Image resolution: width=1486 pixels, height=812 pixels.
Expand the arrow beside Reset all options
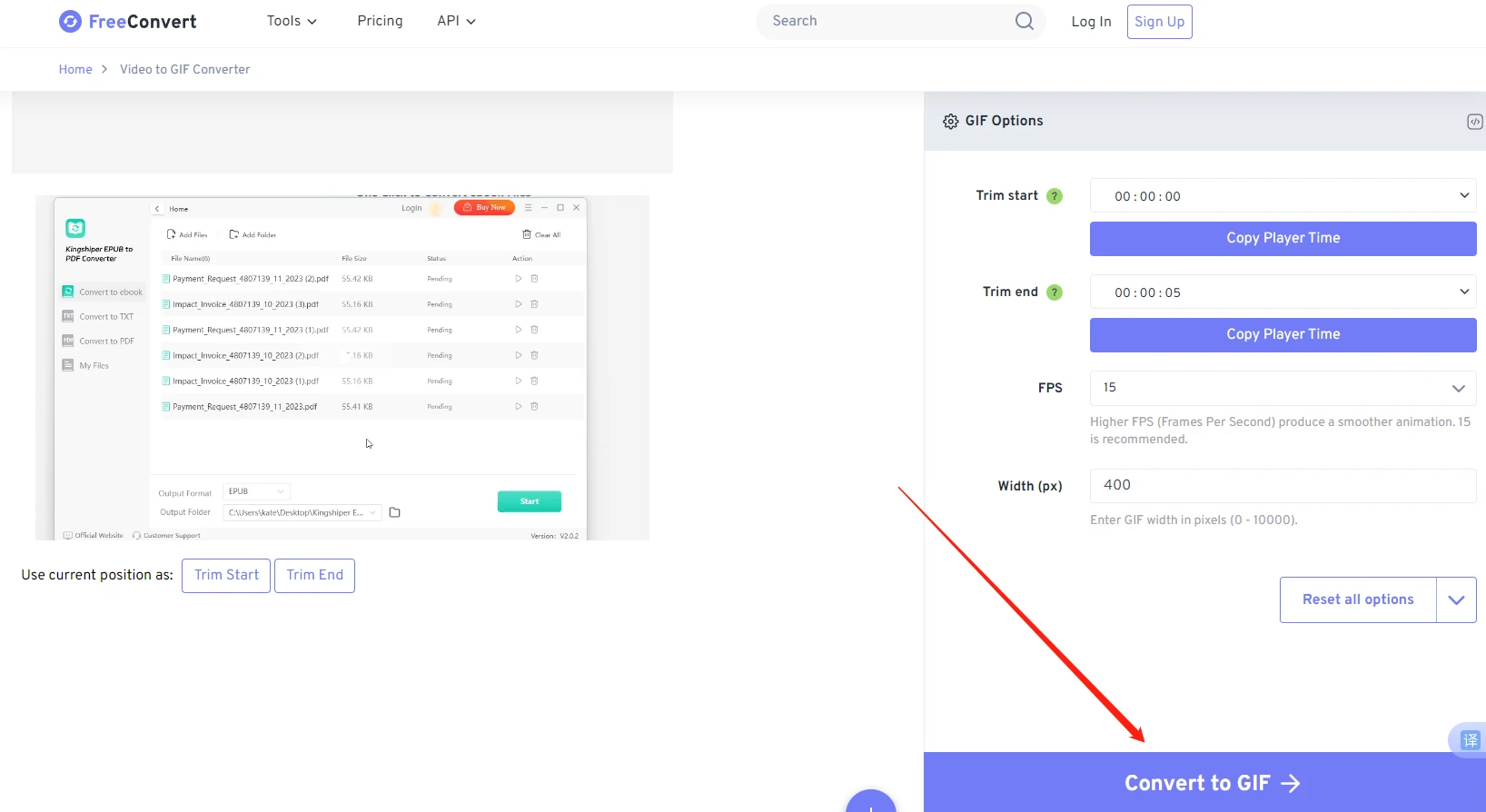tap(1456, 599)
